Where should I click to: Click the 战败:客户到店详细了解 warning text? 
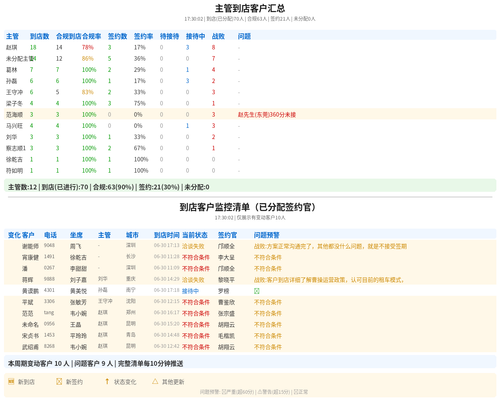coord(329,280)
